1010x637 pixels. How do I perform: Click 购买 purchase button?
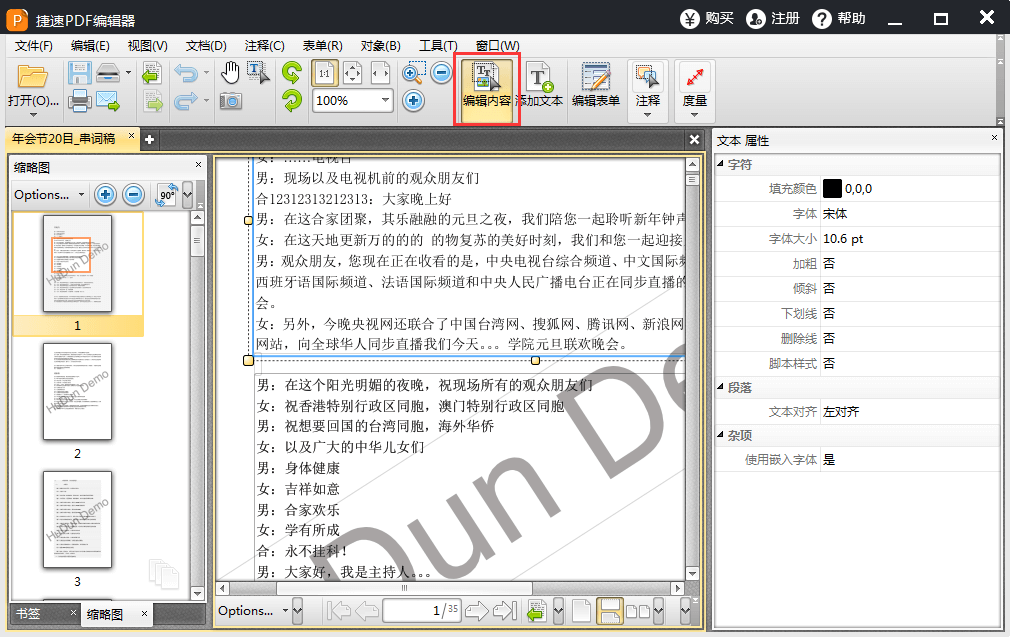pos(707,19)
